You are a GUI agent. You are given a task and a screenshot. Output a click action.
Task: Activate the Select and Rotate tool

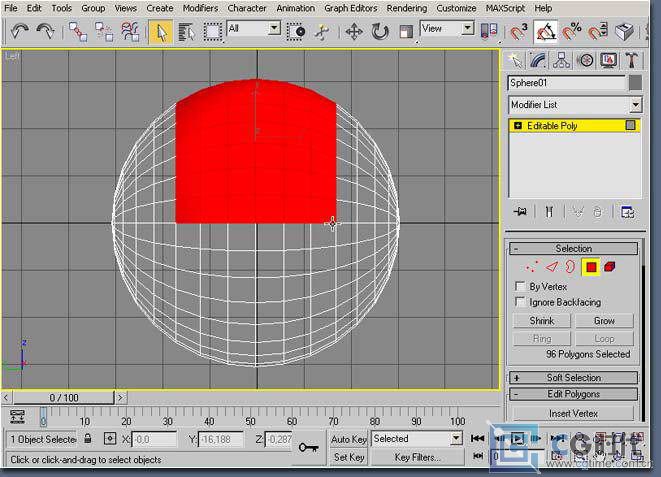[x=379, y=32]
